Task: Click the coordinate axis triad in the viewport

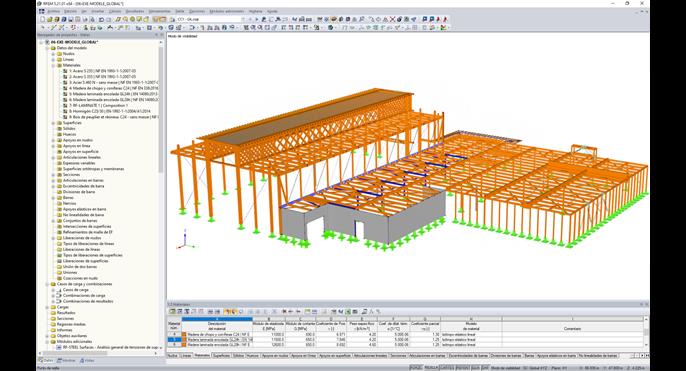Action: click(185, 240)
